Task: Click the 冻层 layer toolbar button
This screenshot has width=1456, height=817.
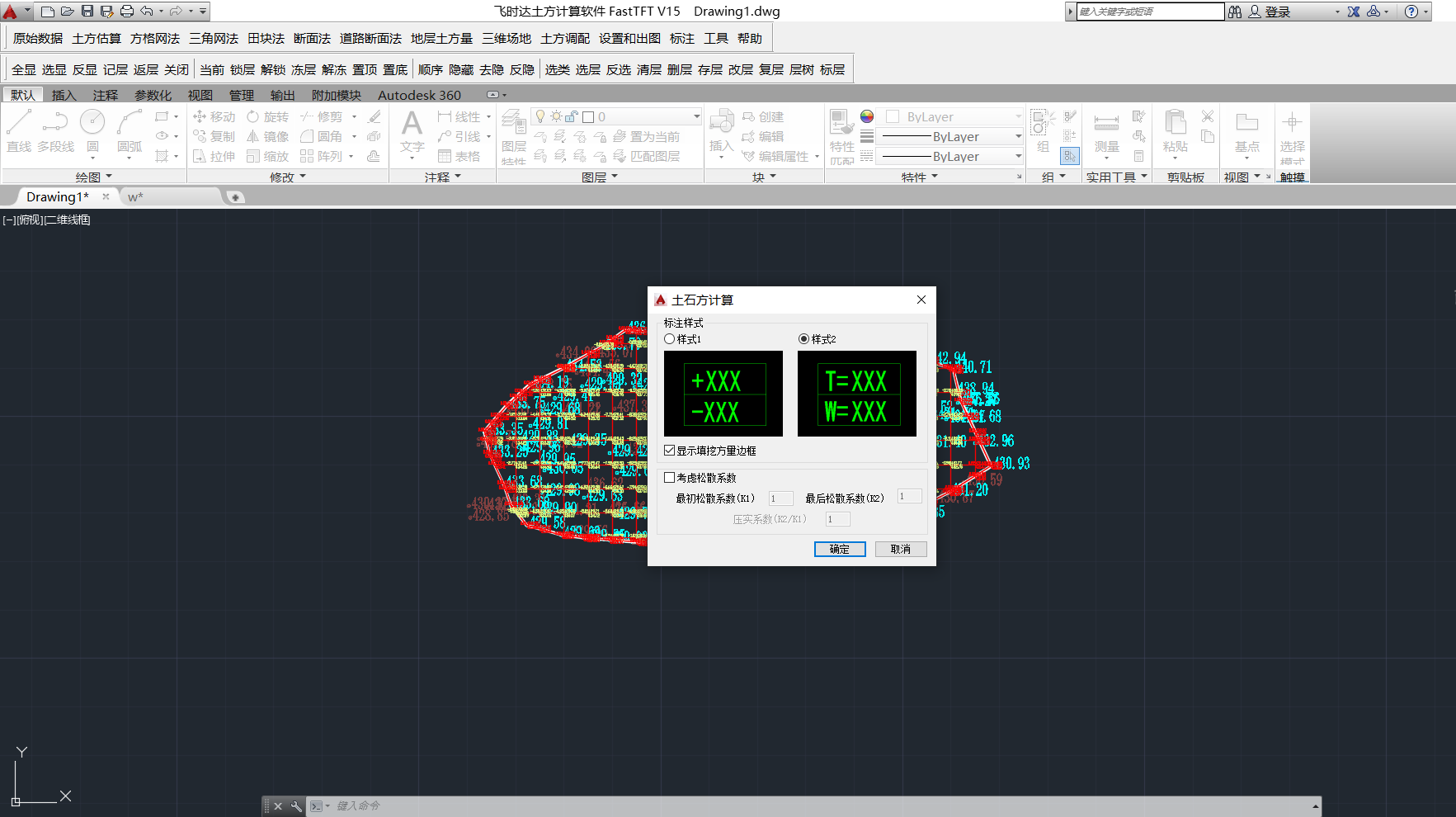Action: click(x=304, y=70)
